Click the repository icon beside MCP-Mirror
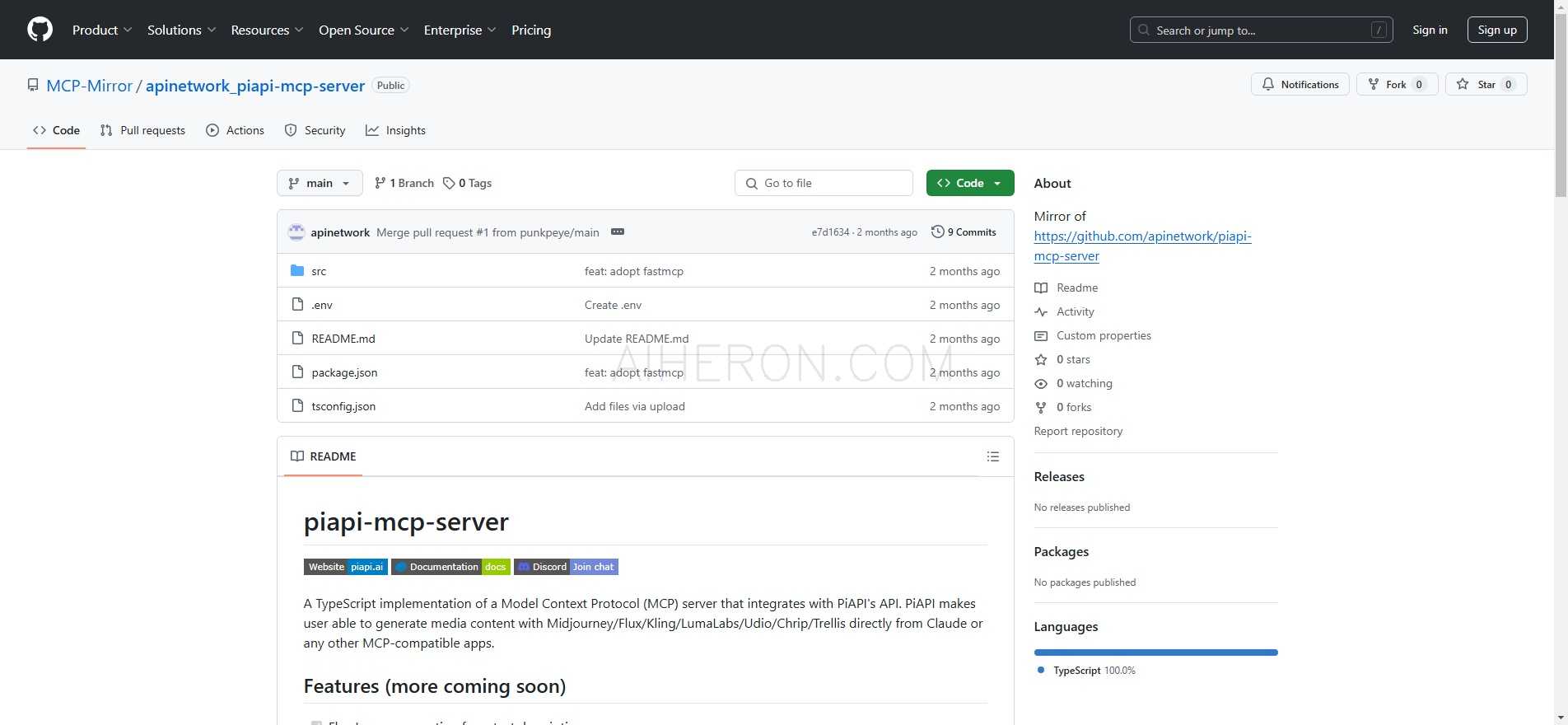1568x725 pixels. click(33, 86)
